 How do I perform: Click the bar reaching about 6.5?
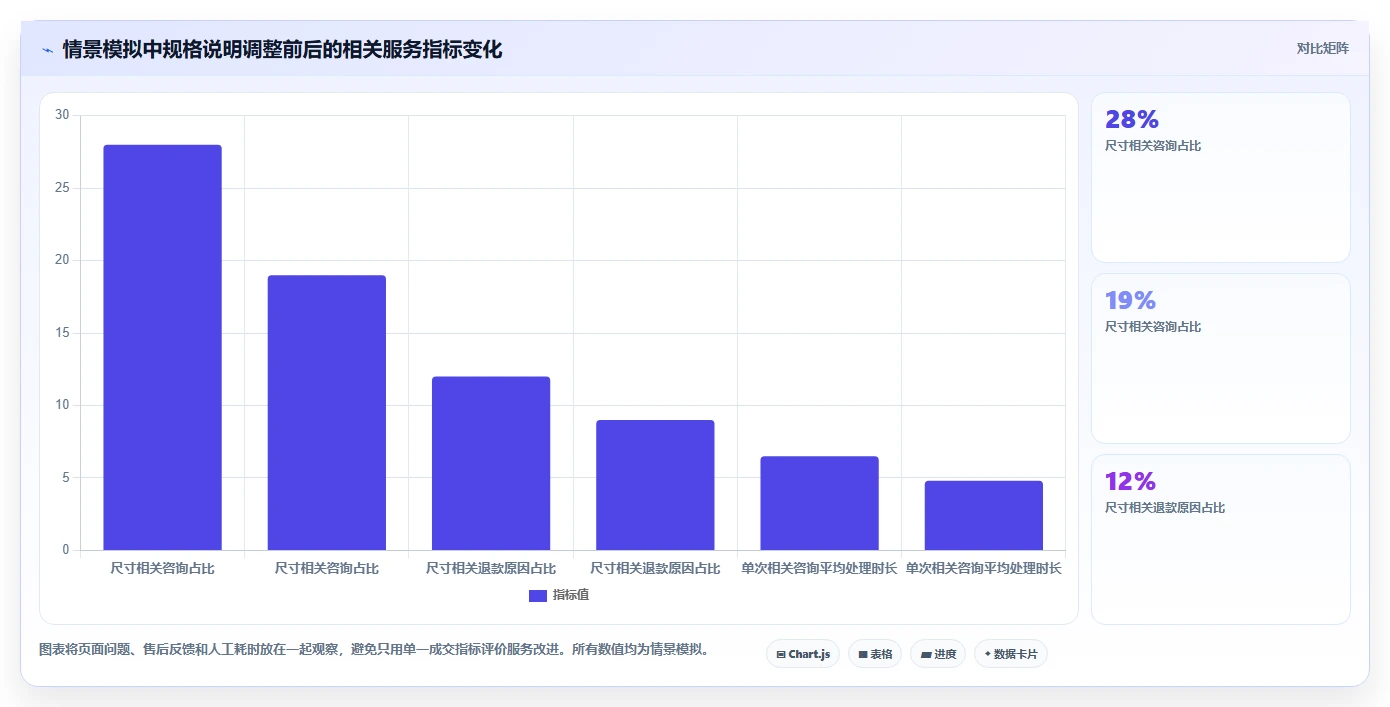(x=819, y=503)
